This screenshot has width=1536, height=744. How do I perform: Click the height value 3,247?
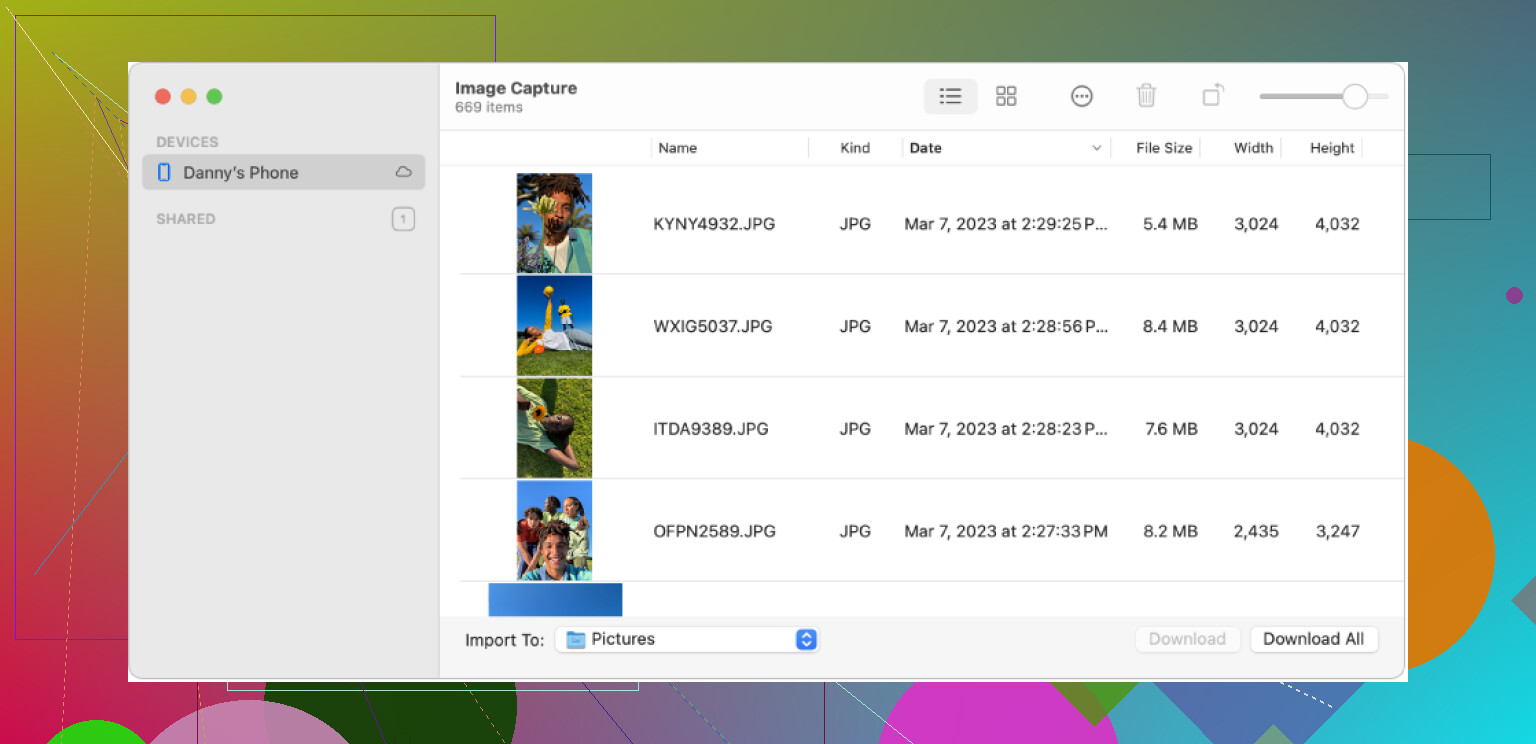[x=1337, y=531]
